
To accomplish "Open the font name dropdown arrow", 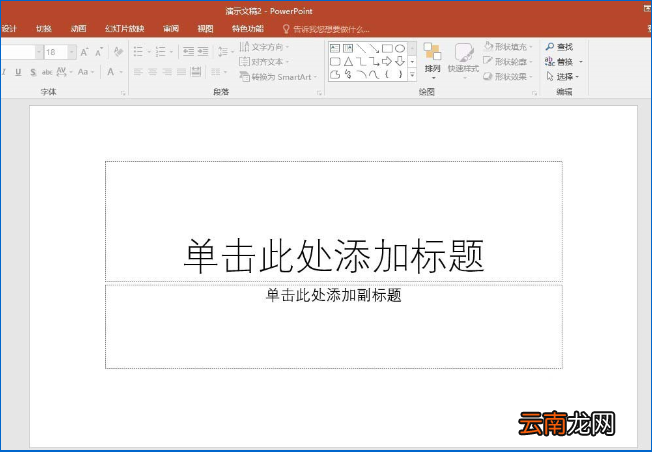I will click(x=39, y=52).
